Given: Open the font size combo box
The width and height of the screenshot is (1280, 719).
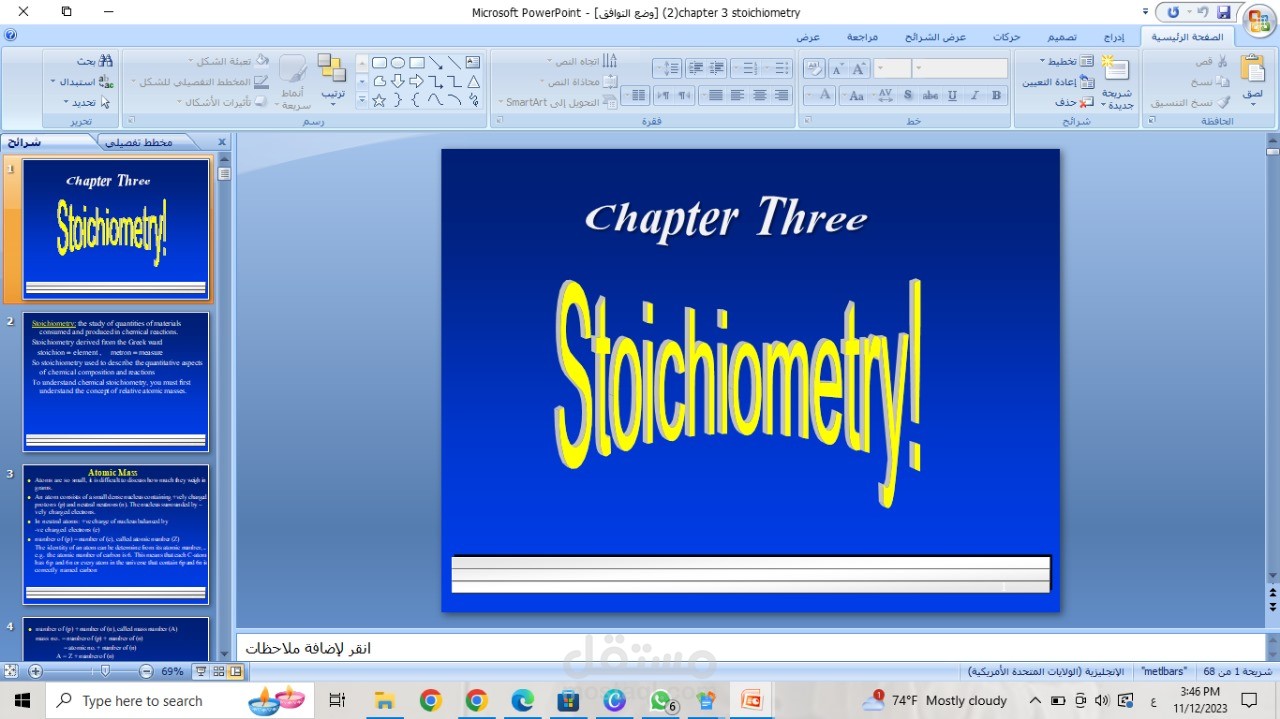Looking at the screenshot, I should tap(892, 69).
